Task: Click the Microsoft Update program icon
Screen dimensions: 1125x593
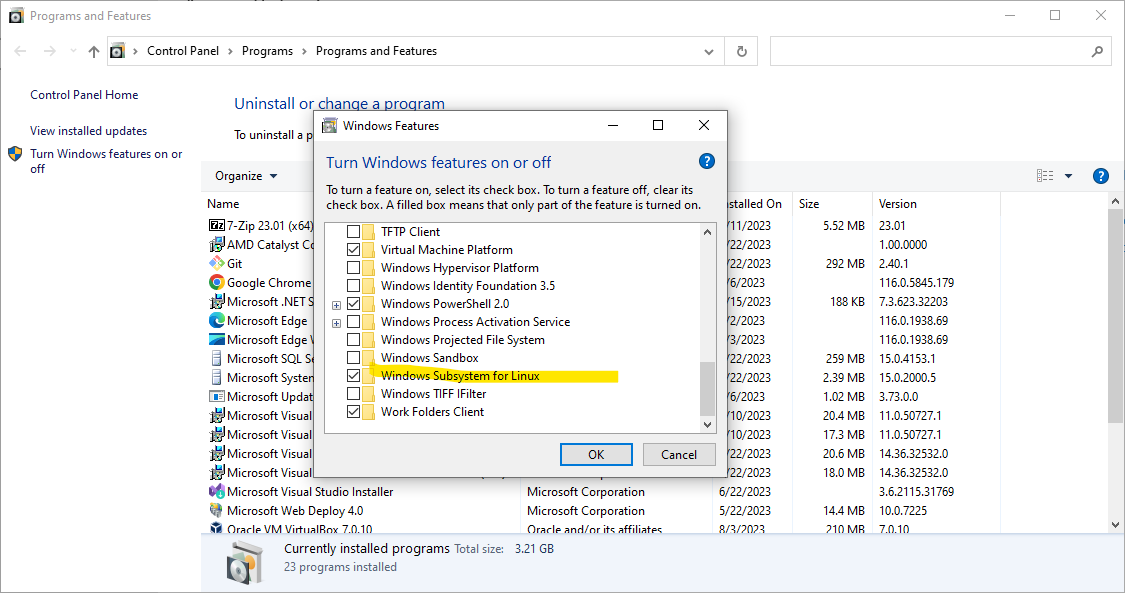Action: (x=216, y=397)
